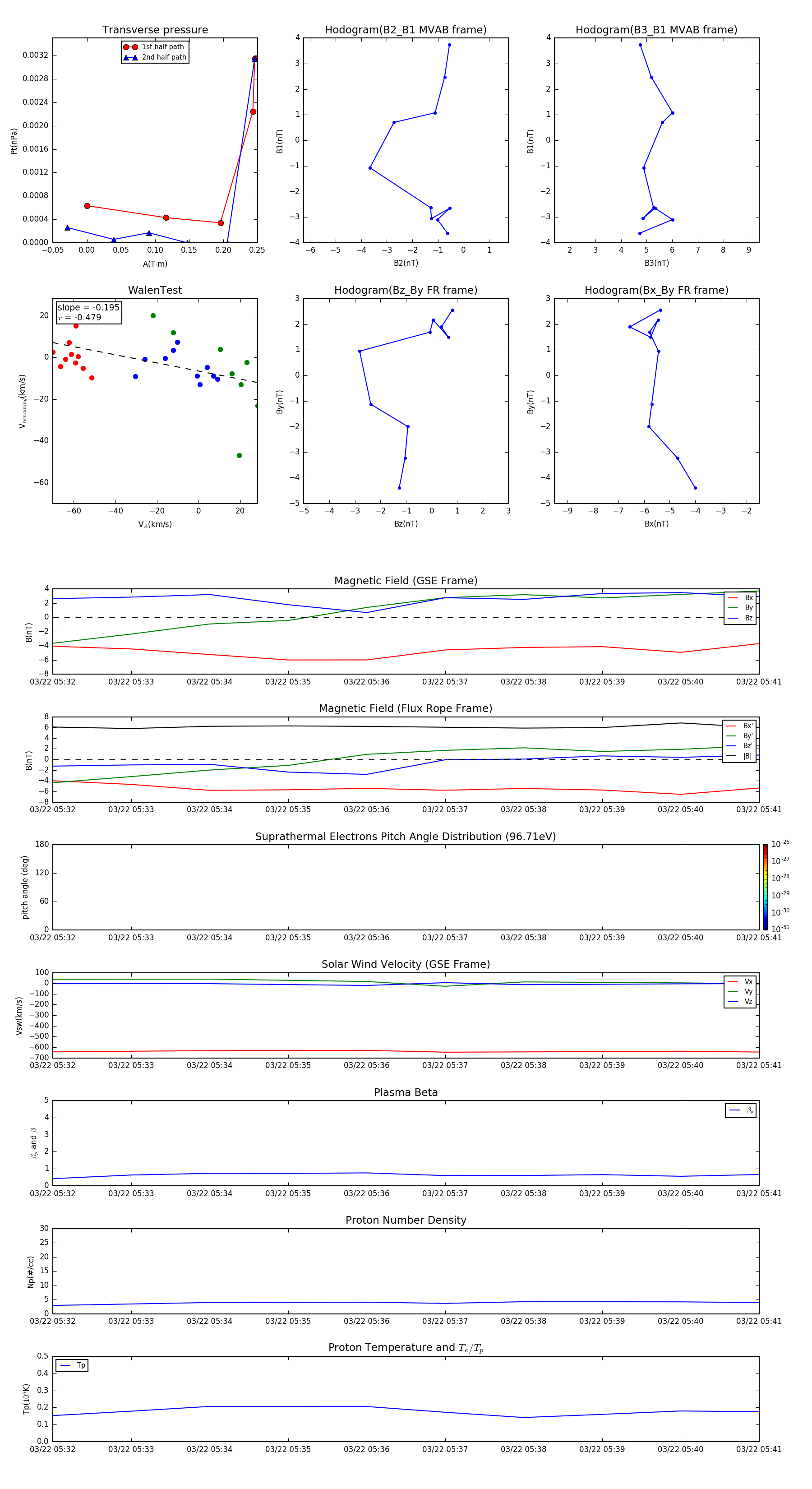Click the 'pitch angle (deg)' y-axis label

[x=25, y=887]
